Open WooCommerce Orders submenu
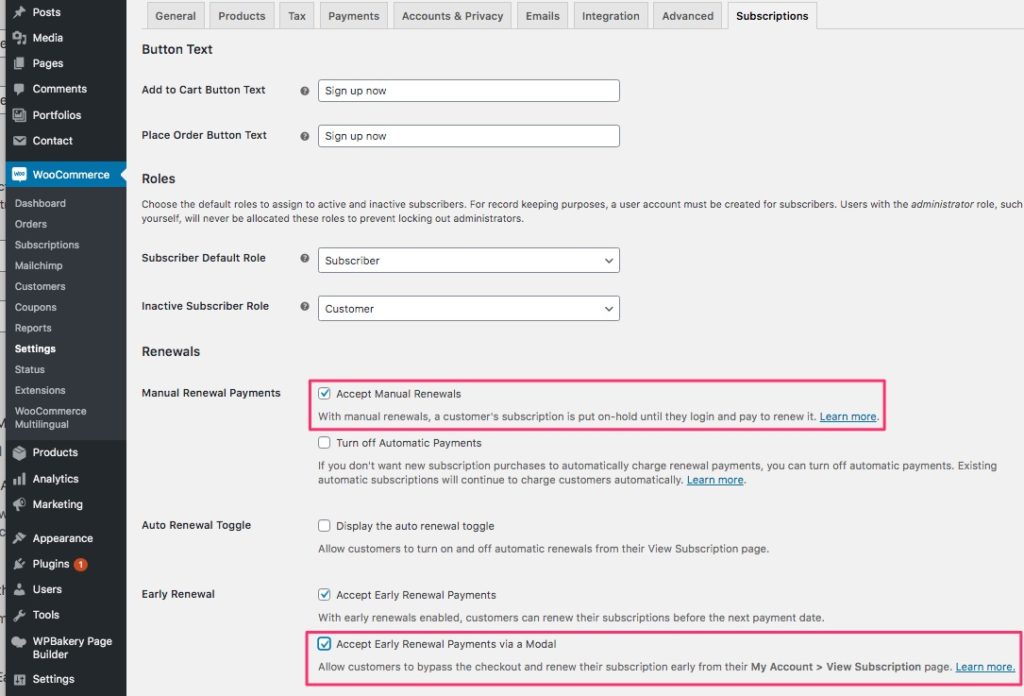Screen dimensions: 1024x696 click(x=31, y=224)
